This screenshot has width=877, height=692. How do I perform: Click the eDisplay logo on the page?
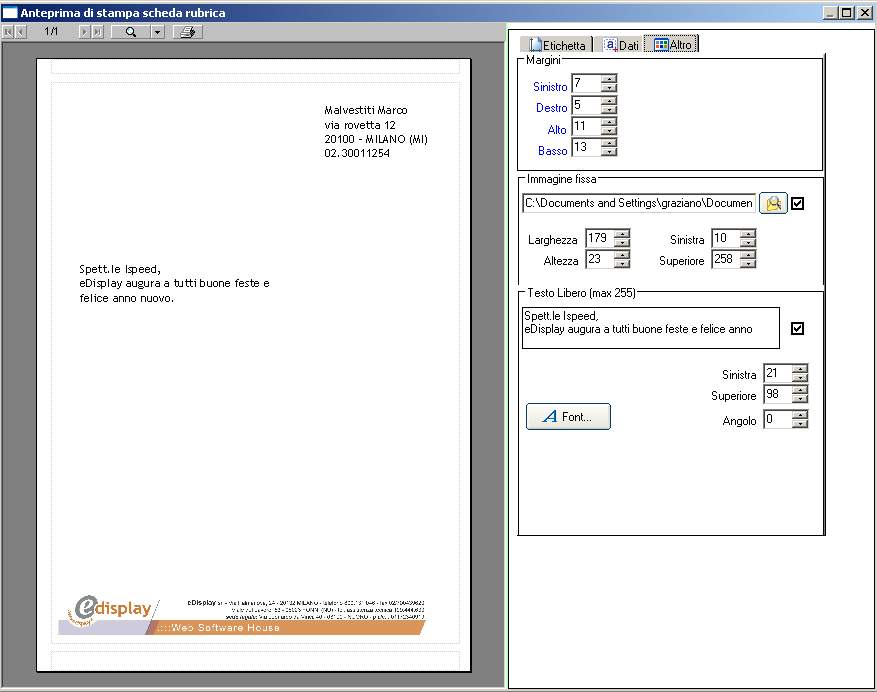point(112,609)
